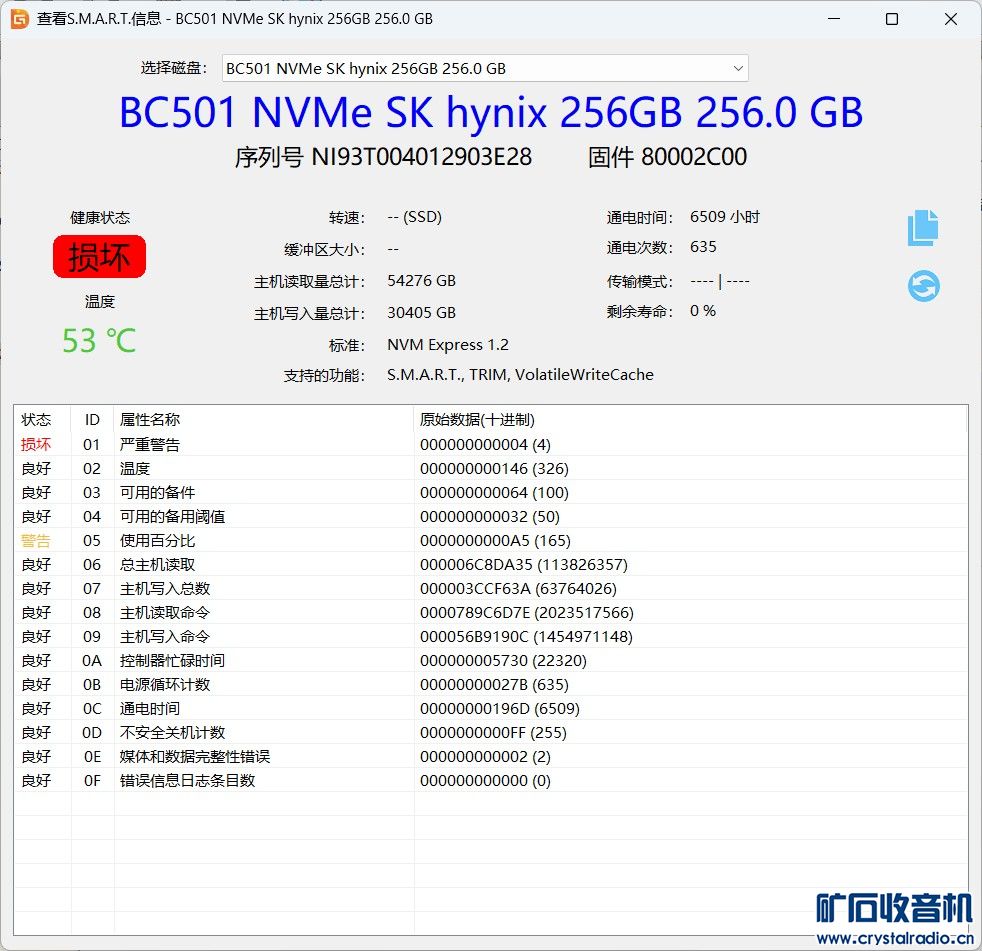Screen dimensions: 982x951
Task: Click the 状态 column header
Action: [x=36, y=419]
